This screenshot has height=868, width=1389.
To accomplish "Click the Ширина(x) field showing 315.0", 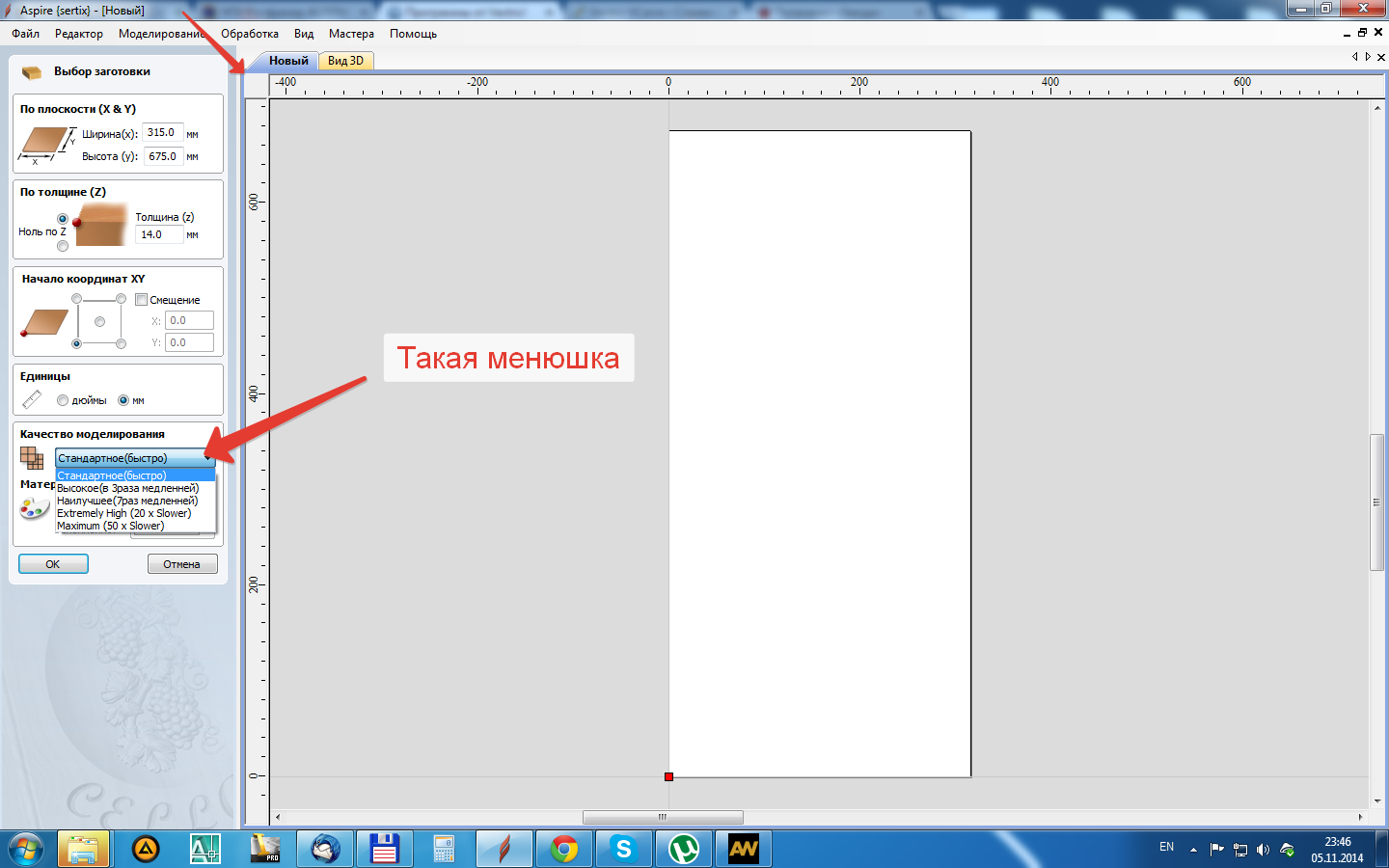I will 163,133.
